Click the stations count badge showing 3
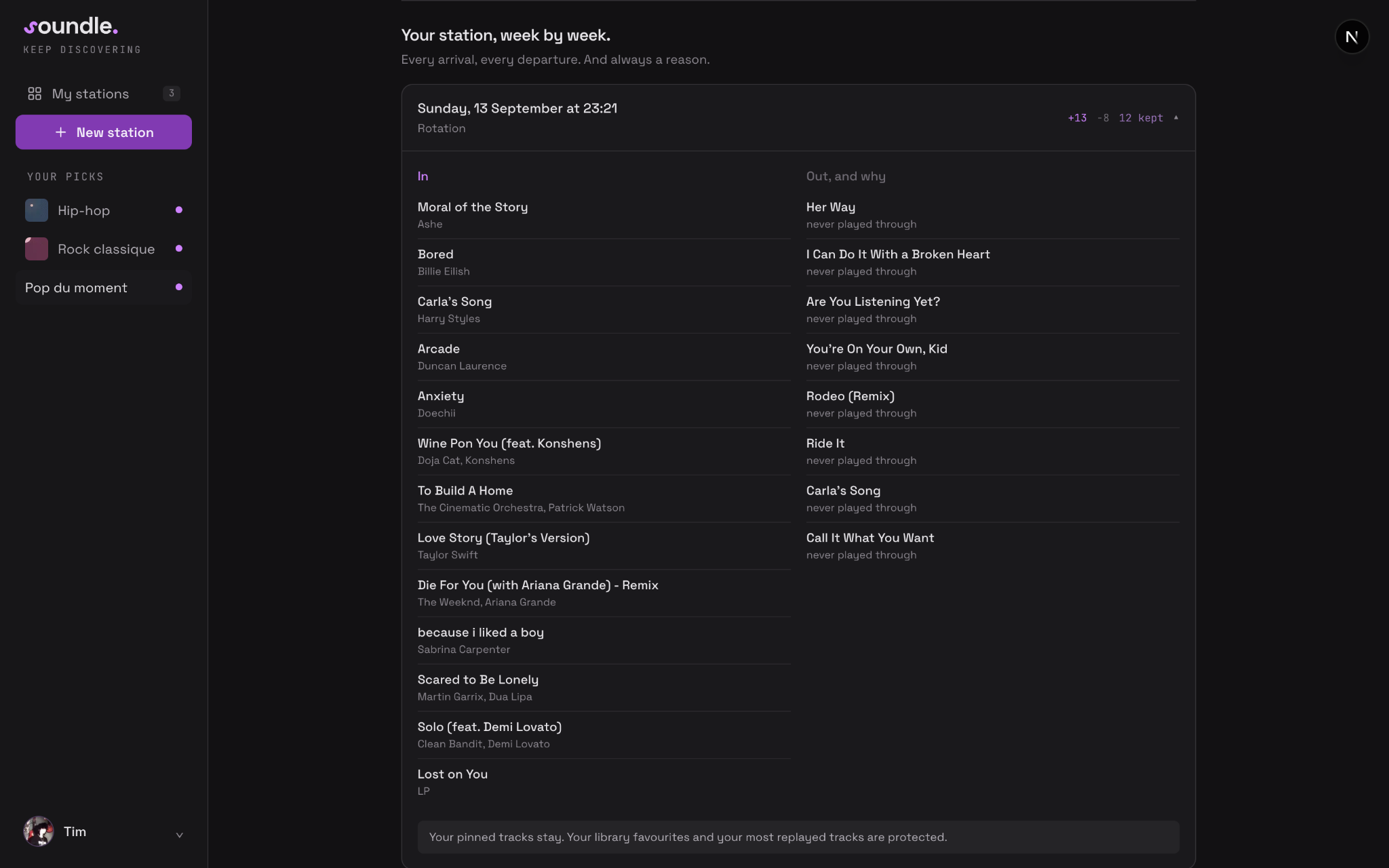The height and width of the screenshot is (868, 1389). point(172,94)
